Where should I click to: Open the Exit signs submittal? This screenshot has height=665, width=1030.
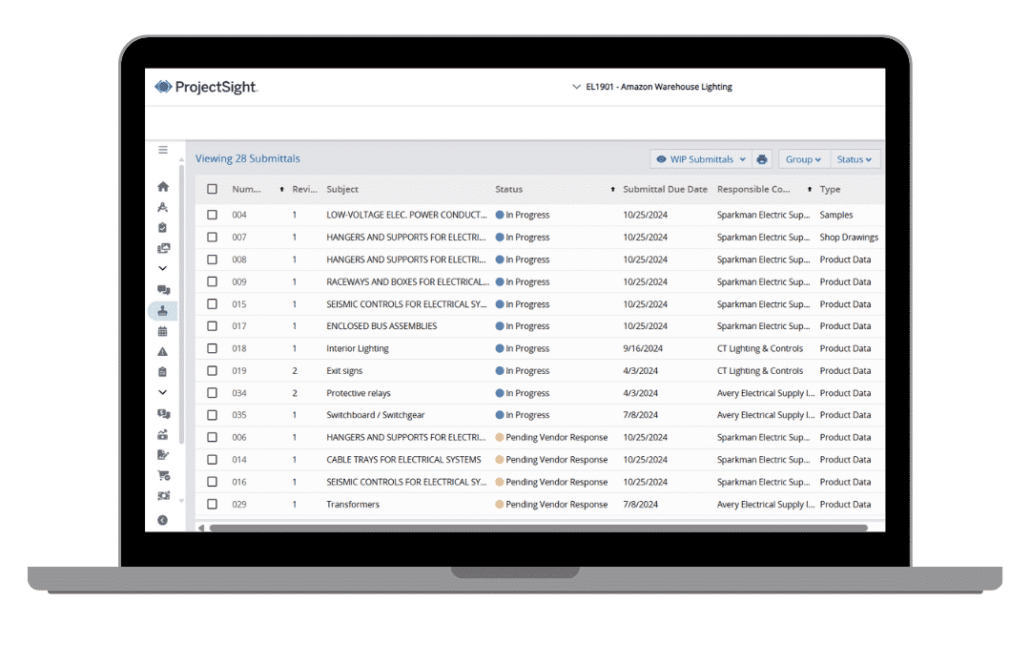pyautogui.click(x=344, y=371)
